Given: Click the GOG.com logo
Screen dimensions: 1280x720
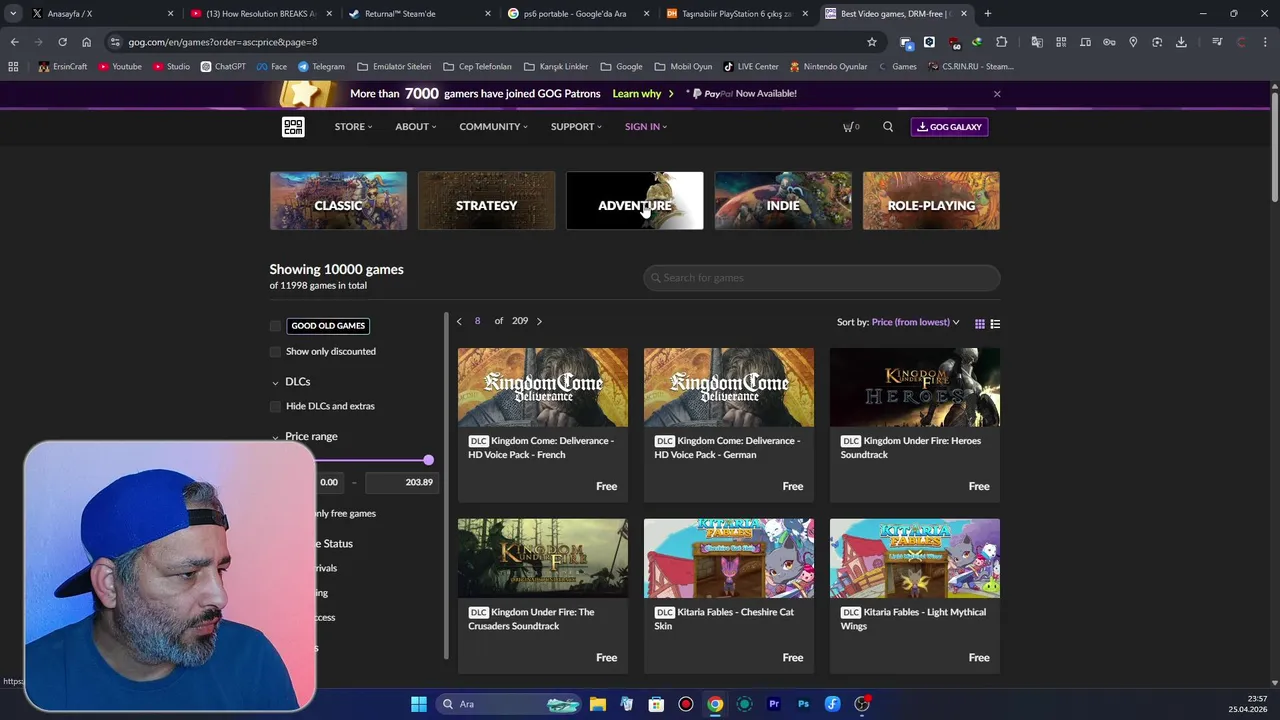Looking at the screenshot, I should click(x=293, y=127).
